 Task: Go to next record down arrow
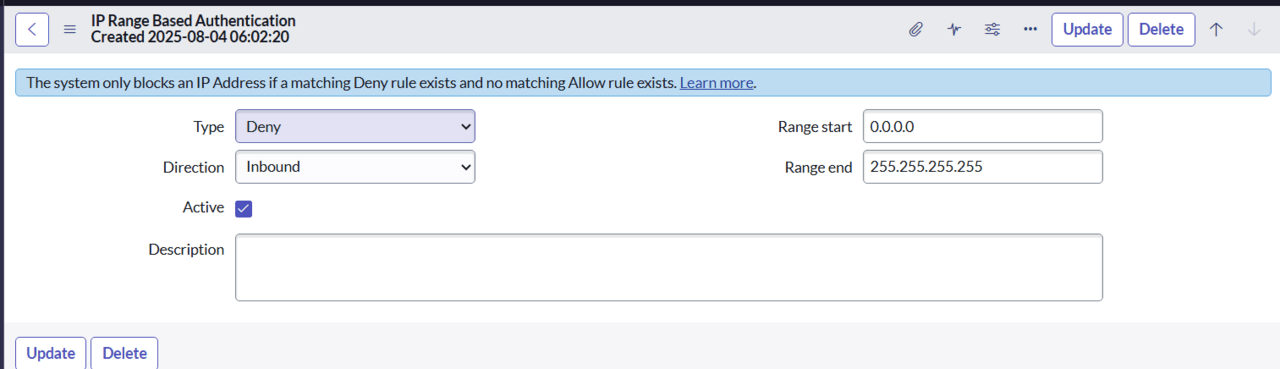pos(1254,29)
